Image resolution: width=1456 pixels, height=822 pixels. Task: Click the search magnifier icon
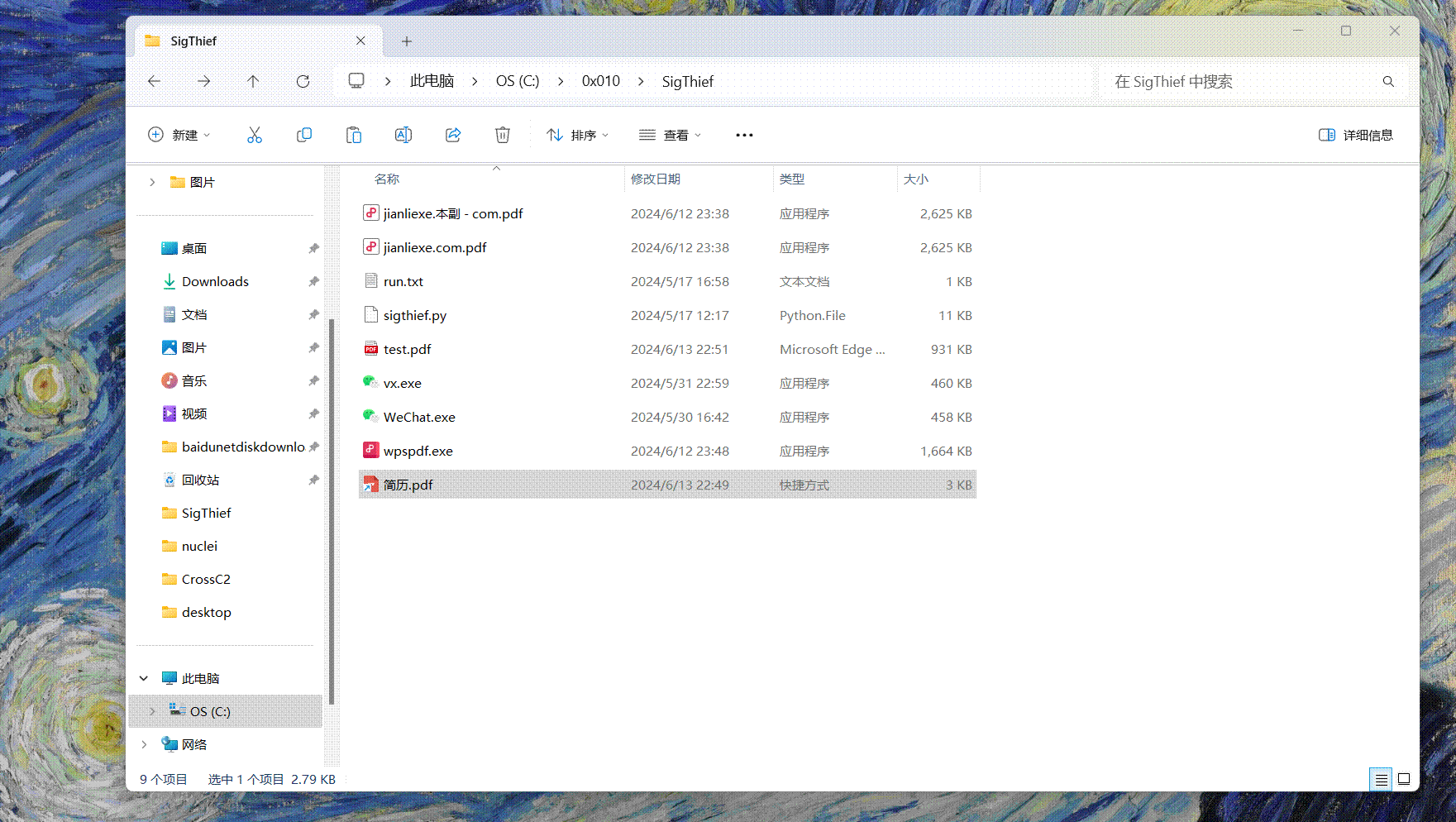pos(1388,81)
